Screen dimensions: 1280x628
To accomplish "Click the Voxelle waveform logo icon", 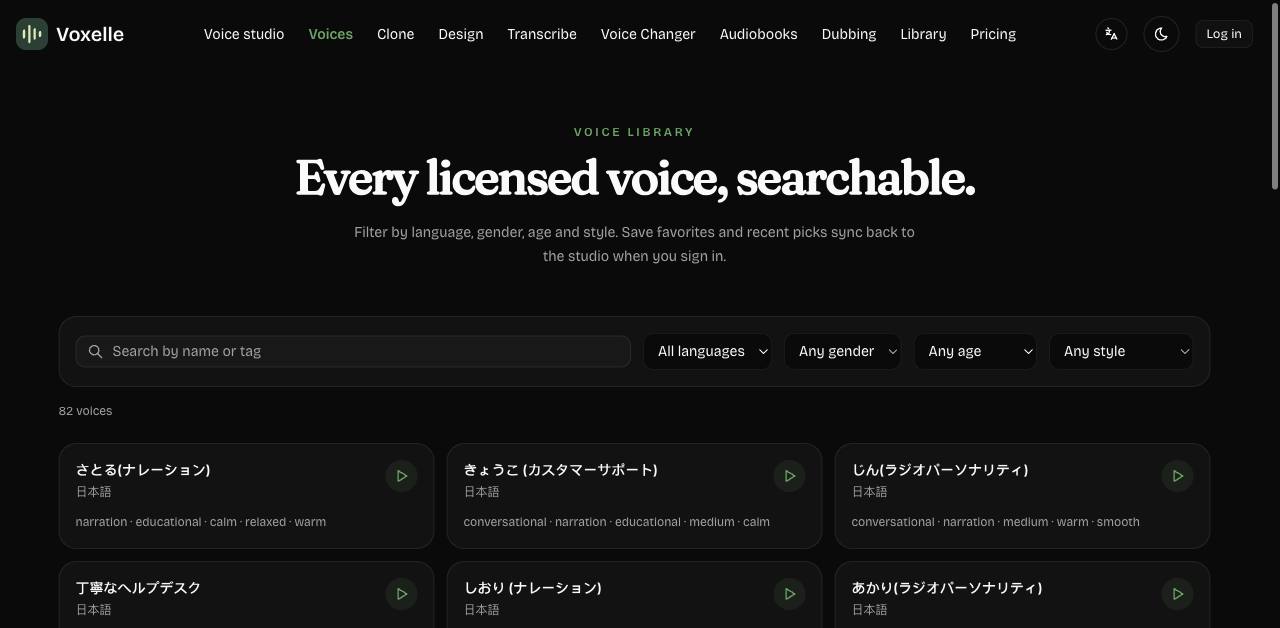I will [x=32, y=34].
